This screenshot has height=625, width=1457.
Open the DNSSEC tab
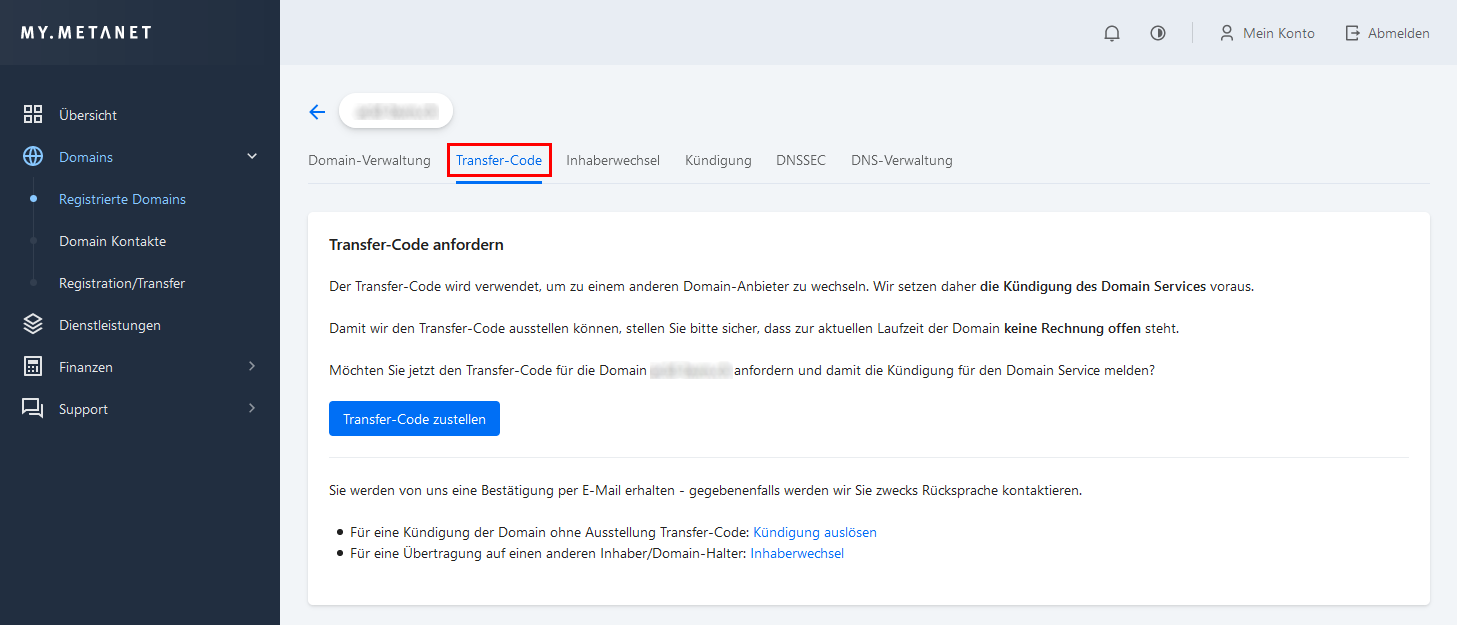tap(800, 160)
